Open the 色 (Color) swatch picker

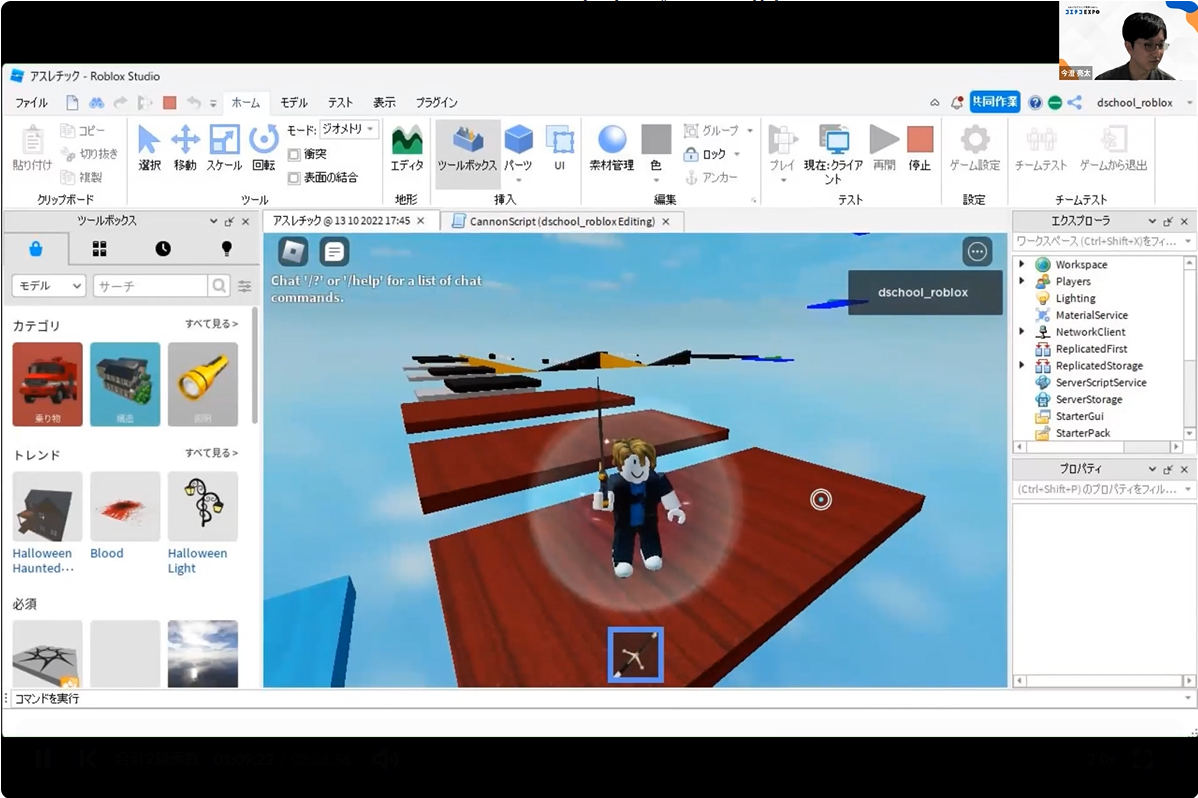656,140
